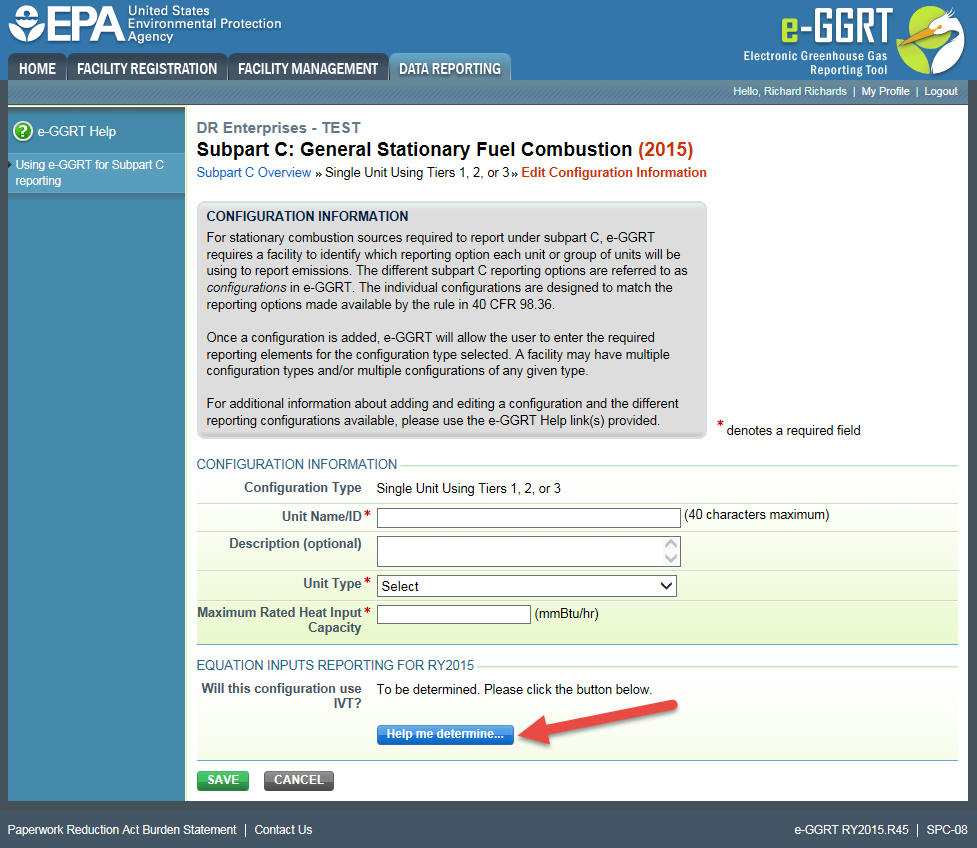Viewport: 977px width, 848px height.
Task: Click the Description scroll down arrow
Action: [x=671, y=558]
